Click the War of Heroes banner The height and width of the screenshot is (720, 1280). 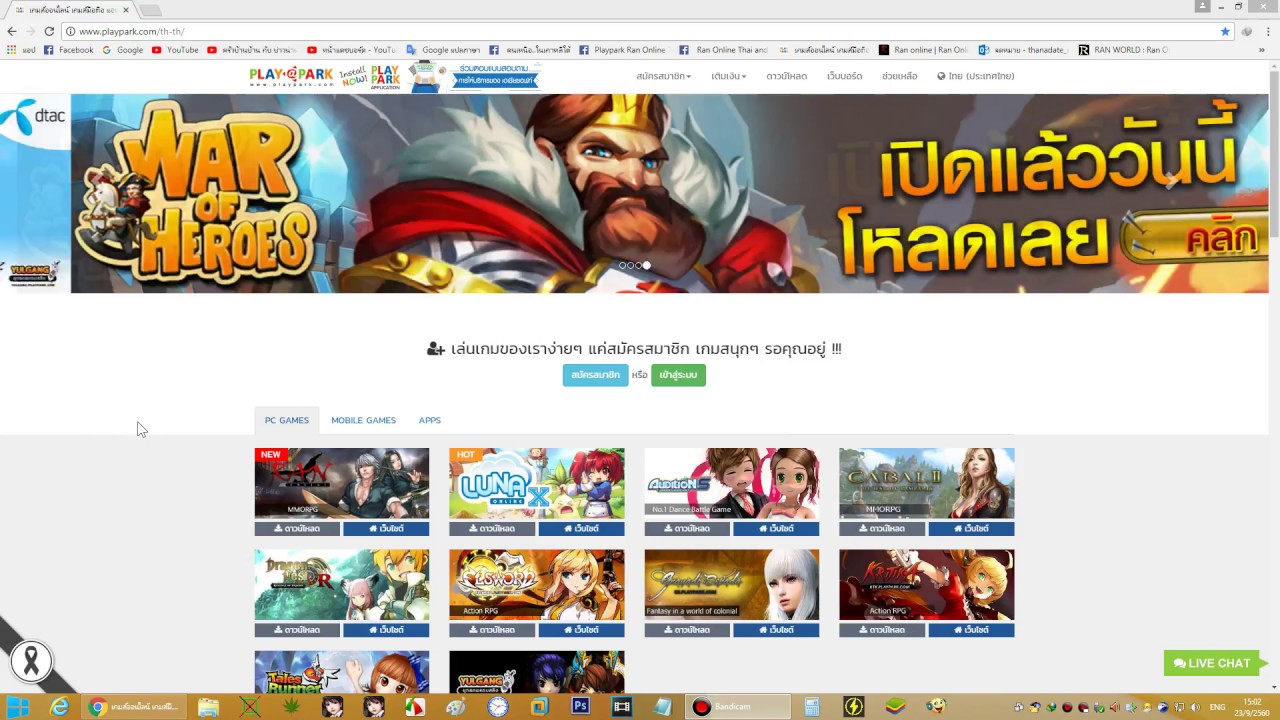[634, 193]
